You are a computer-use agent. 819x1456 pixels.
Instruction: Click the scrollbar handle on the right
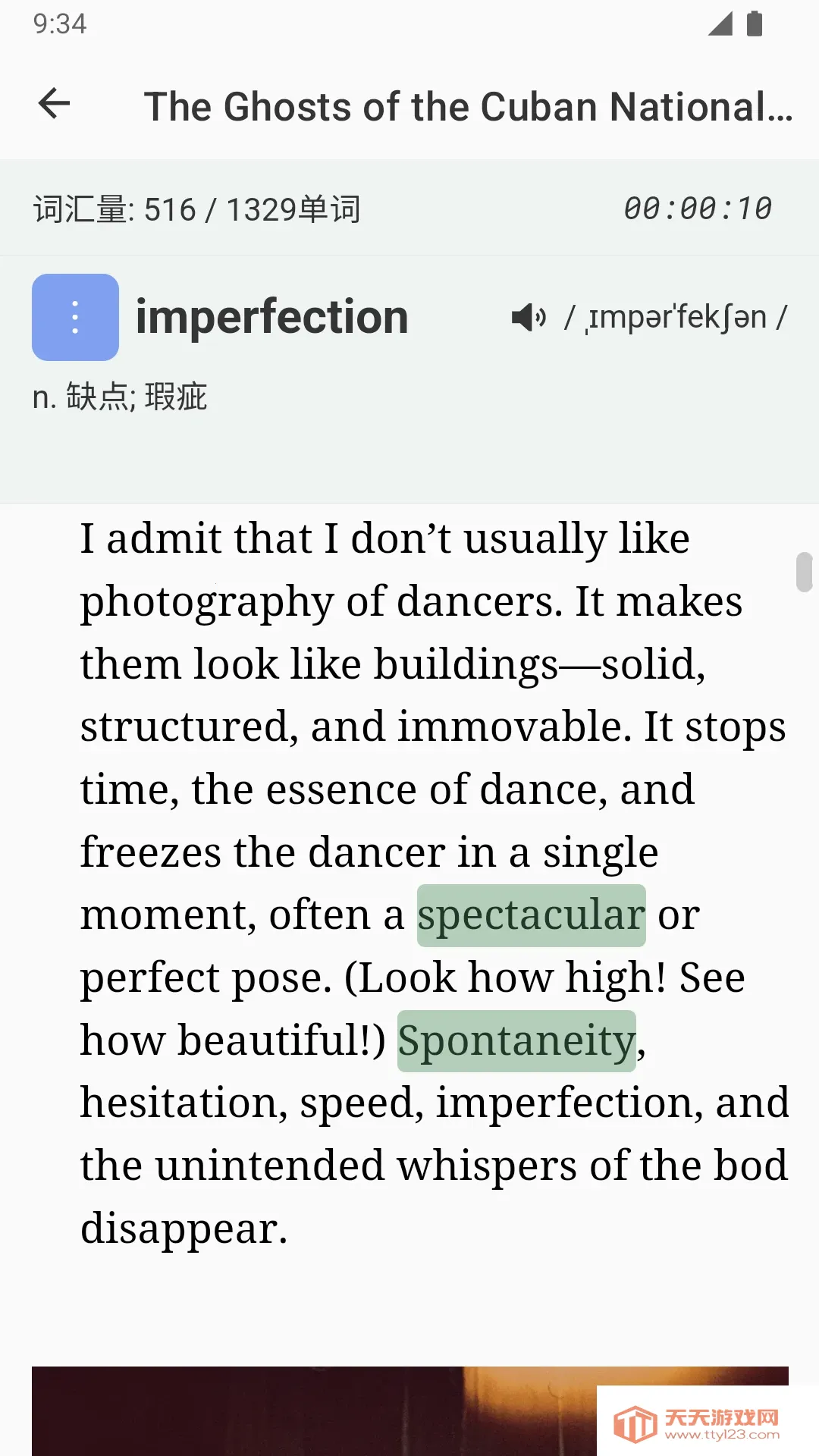point(804,572)
